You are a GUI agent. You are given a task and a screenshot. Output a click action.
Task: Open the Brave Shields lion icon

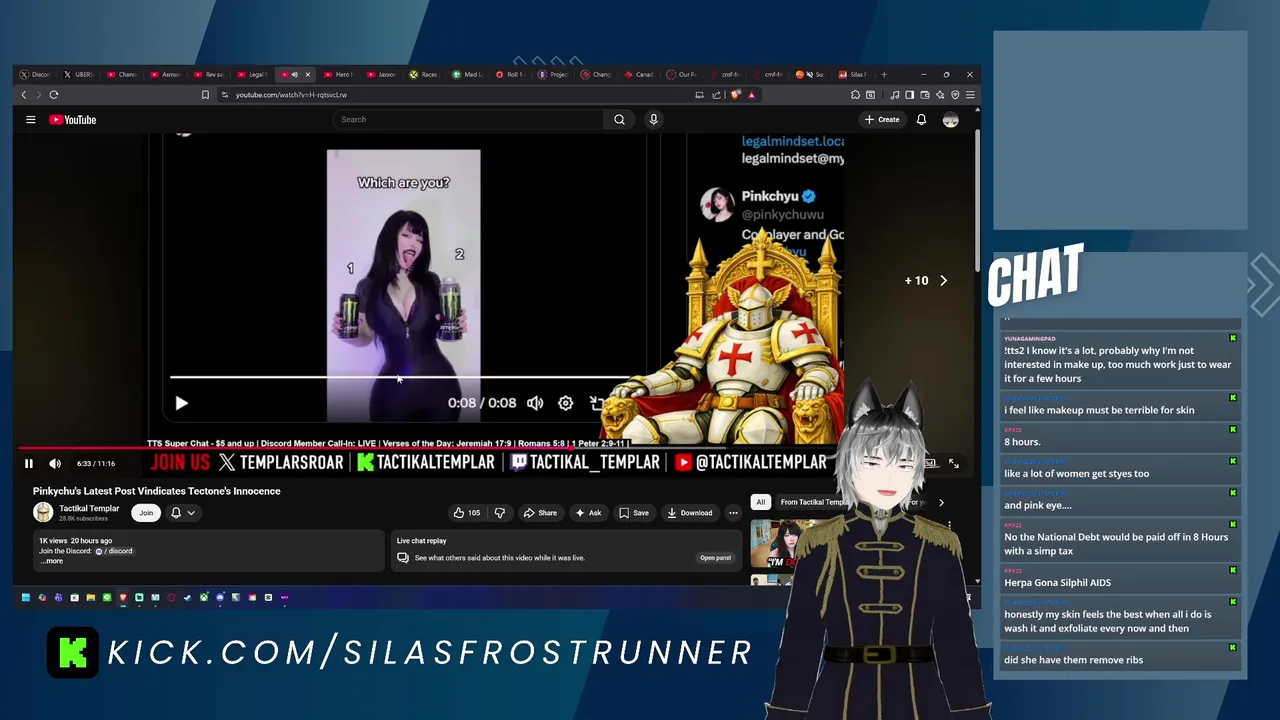[x=736, y=95]
